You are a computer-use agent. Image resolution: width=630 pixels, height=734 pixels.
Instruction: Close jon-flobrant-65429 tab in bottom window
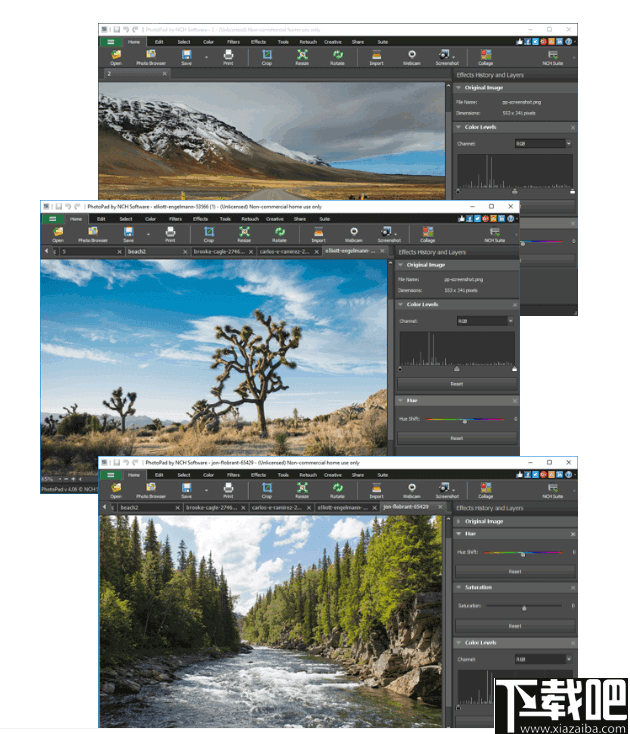(440, 507)
